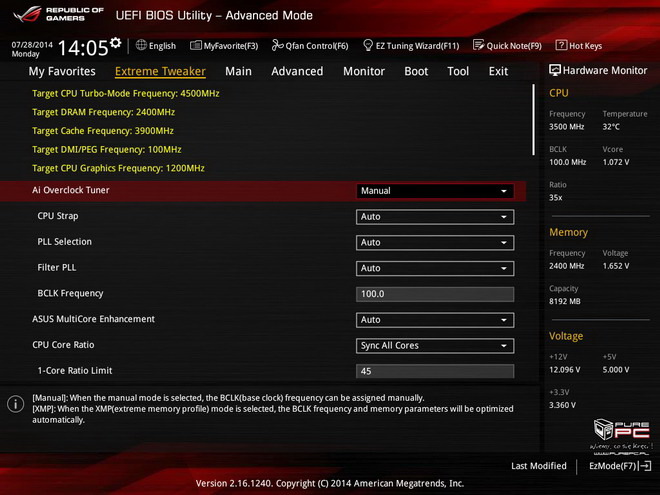Select the BCLK Frequency label
The image size is (660, 495).
click(70, 293)
